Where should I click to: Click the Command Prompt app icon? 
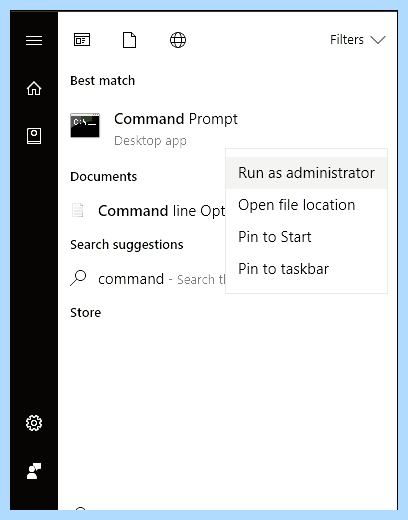(x=85, y=125)
